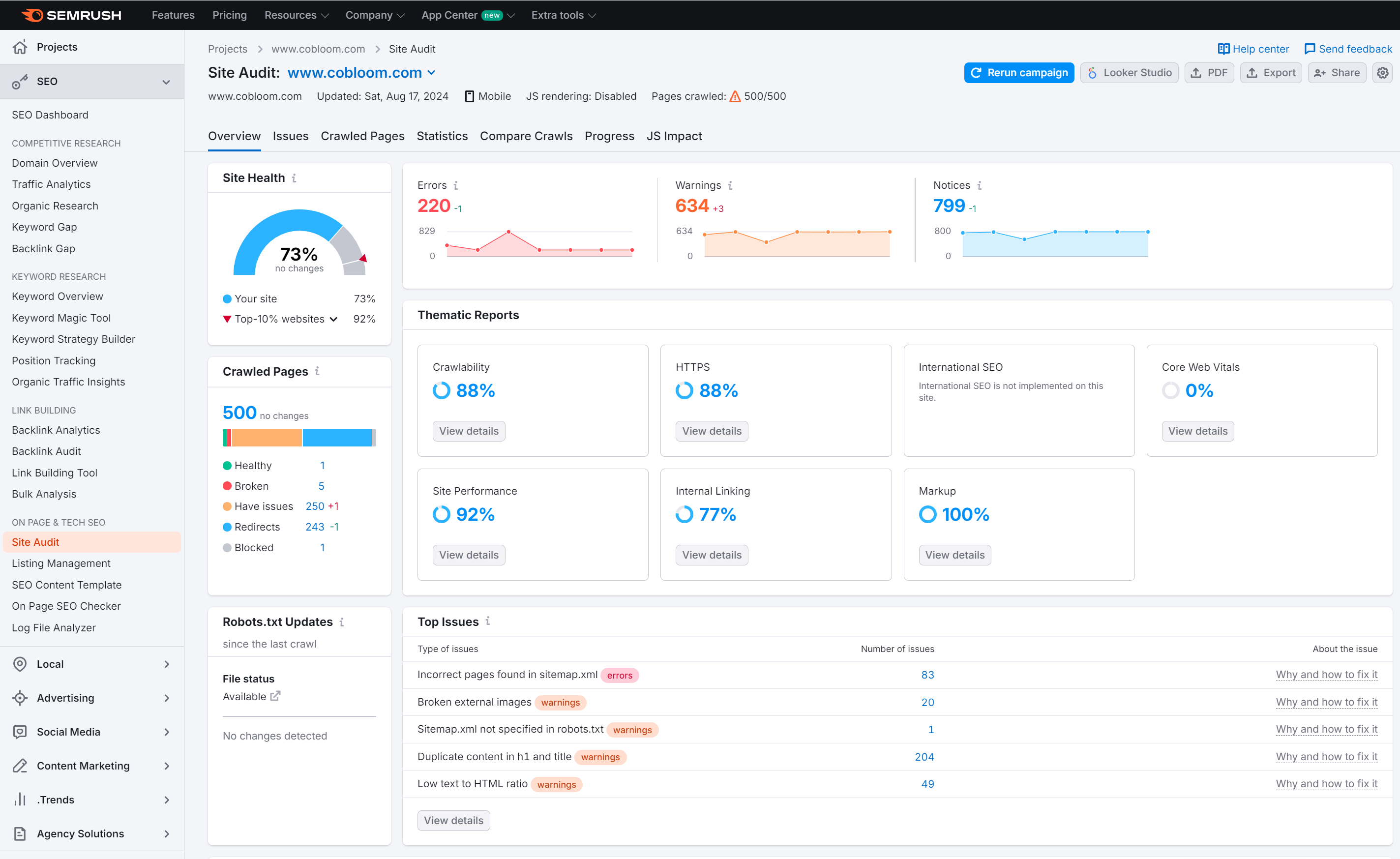Viewport: 1400px width, 859px height.
Task: Open Why and how to fix it for Broken external images
Action: coord(1326,702)
